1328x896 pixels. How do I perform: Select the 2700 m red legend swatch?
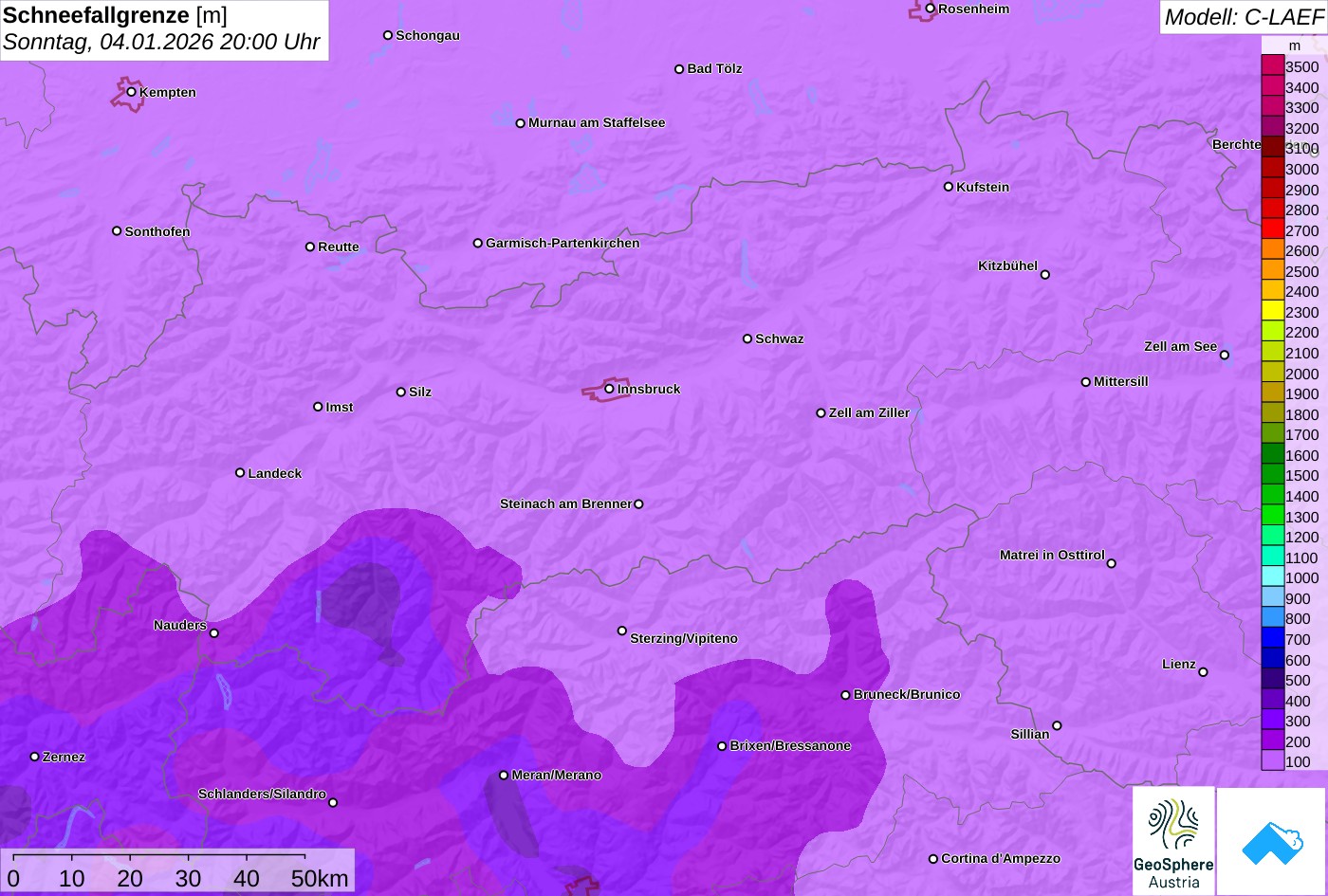coord(1272,229)
